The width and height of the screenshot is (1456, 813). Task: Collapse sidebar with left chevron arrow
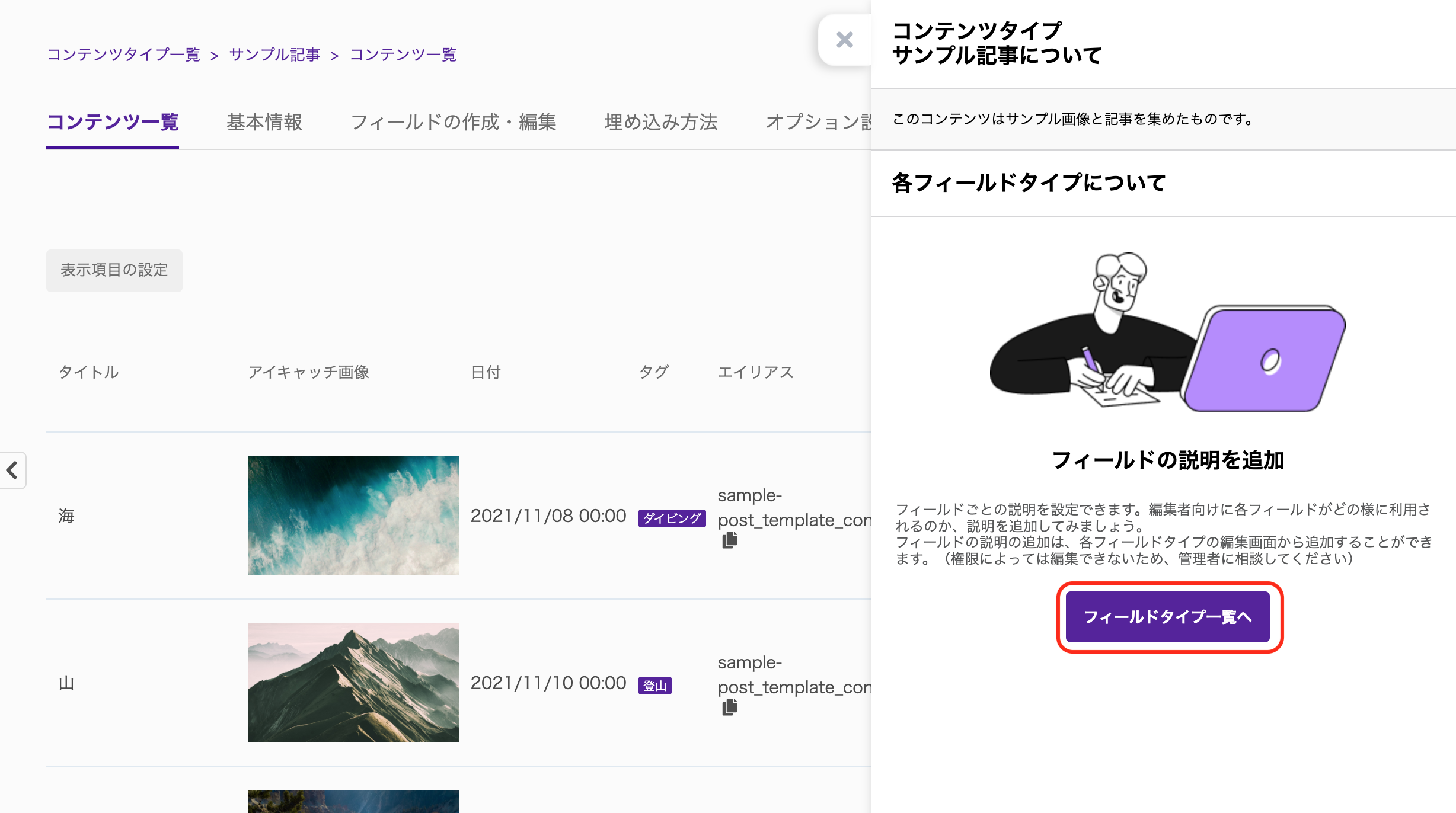(12, 470)
